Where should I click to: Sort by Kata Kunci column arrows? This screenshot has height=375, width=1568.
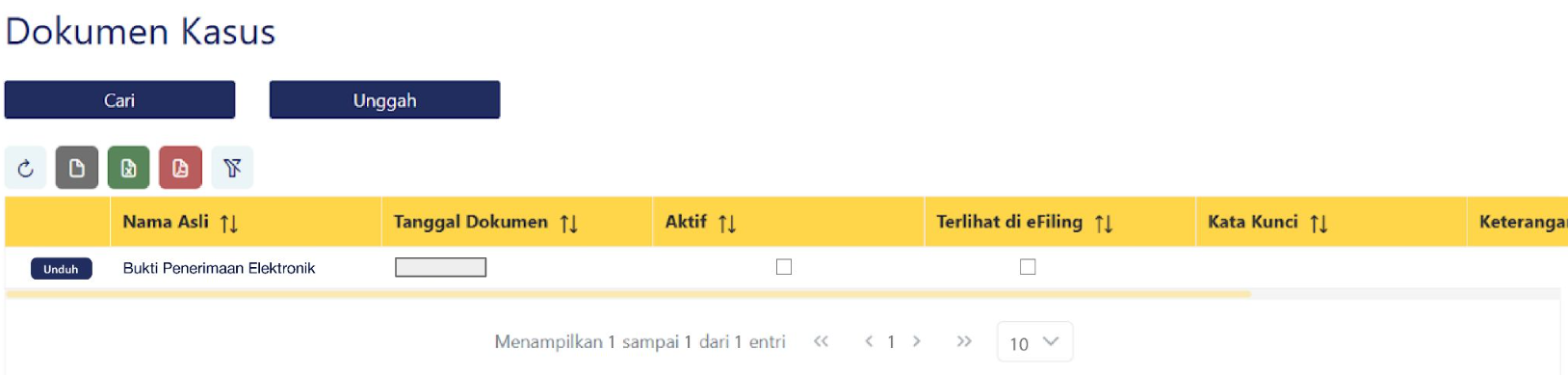[x=1320, y=224]
